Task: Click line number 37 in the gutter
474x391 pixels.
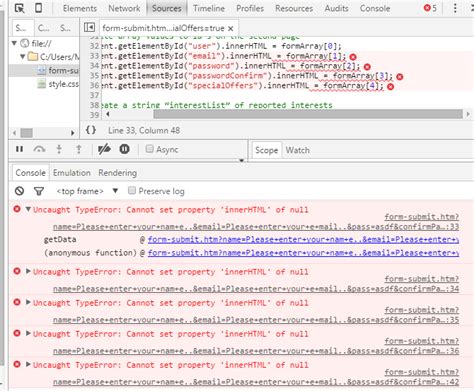Action: [94, 95]
